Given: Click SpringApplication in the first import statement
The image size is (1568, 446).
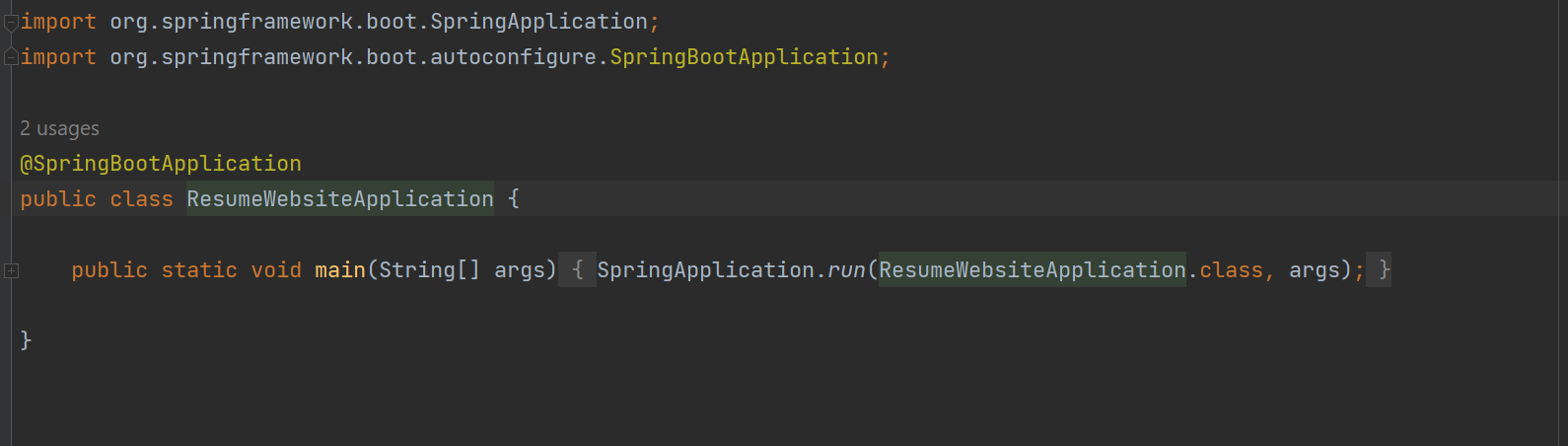Looking at the screenshot, I should tap(539, 22).
